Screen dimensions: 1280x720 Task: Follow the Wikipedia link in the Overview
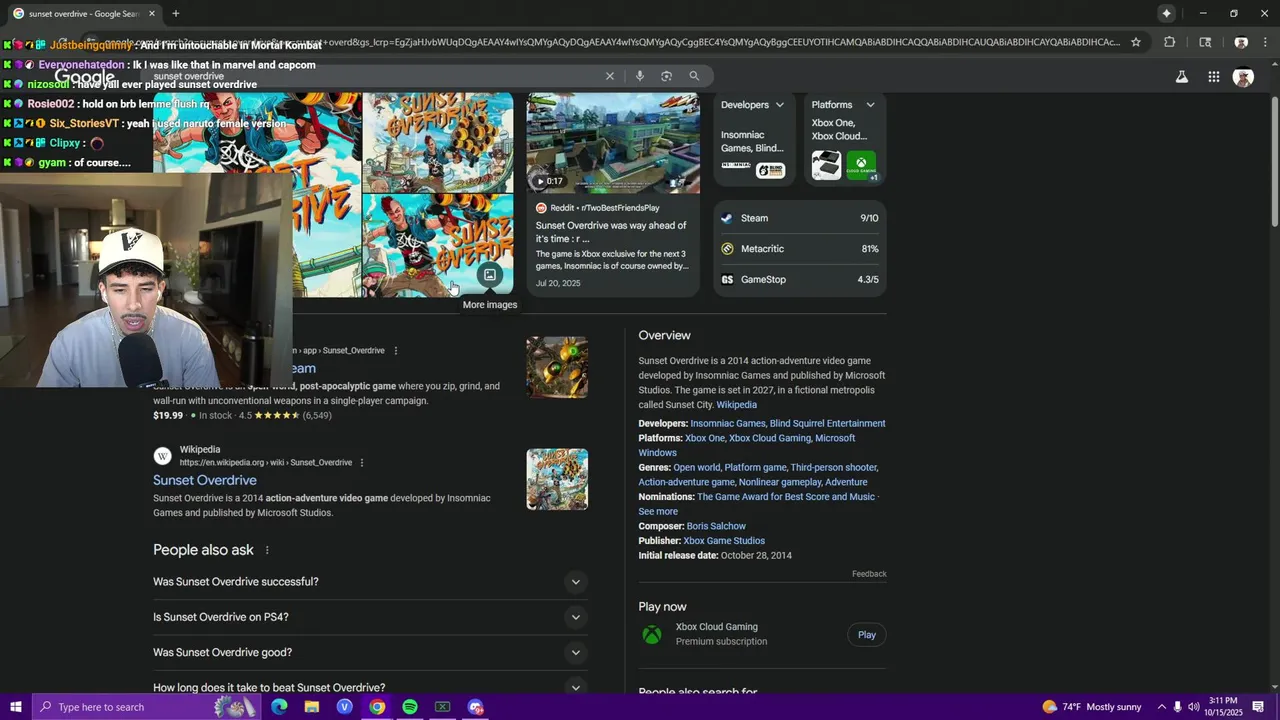736,405
